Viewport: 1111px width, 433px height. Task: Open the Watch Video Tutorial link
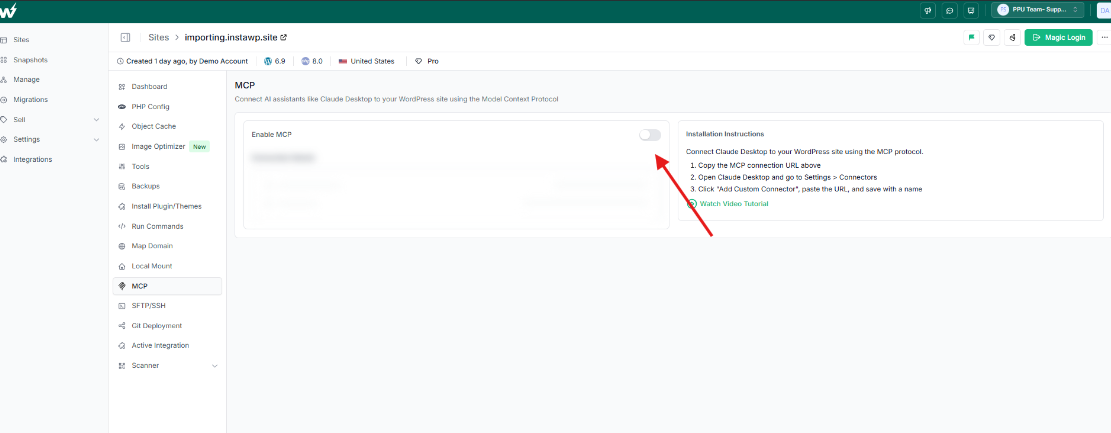[733, 204]
